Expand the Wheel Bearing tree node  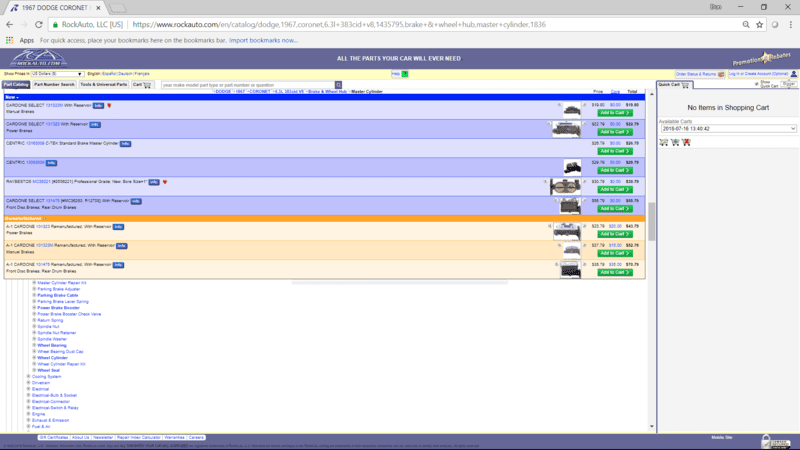point(34,345)
